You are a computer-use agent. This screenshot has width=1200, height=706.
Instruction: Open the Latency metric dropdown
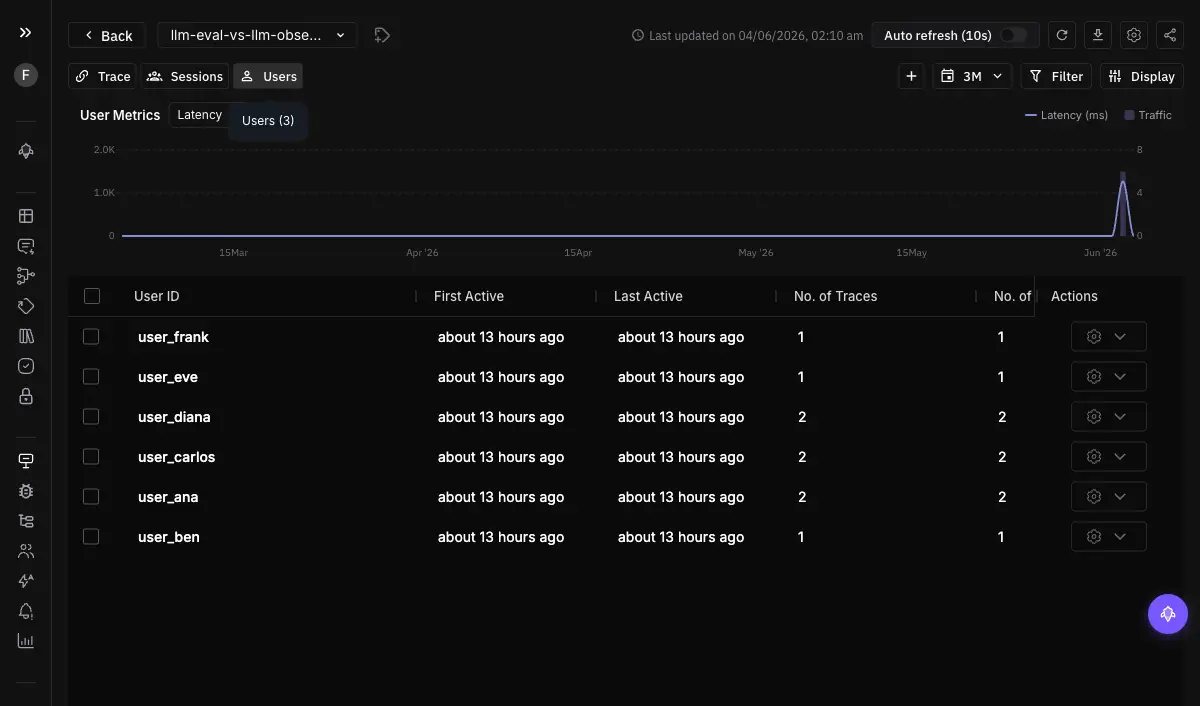[x=201, y=115]
